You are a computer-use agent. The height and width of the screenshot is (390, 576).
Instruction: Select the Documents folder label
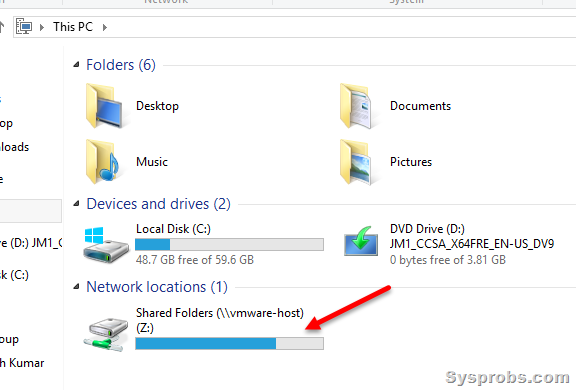click(x=420, y=106)
